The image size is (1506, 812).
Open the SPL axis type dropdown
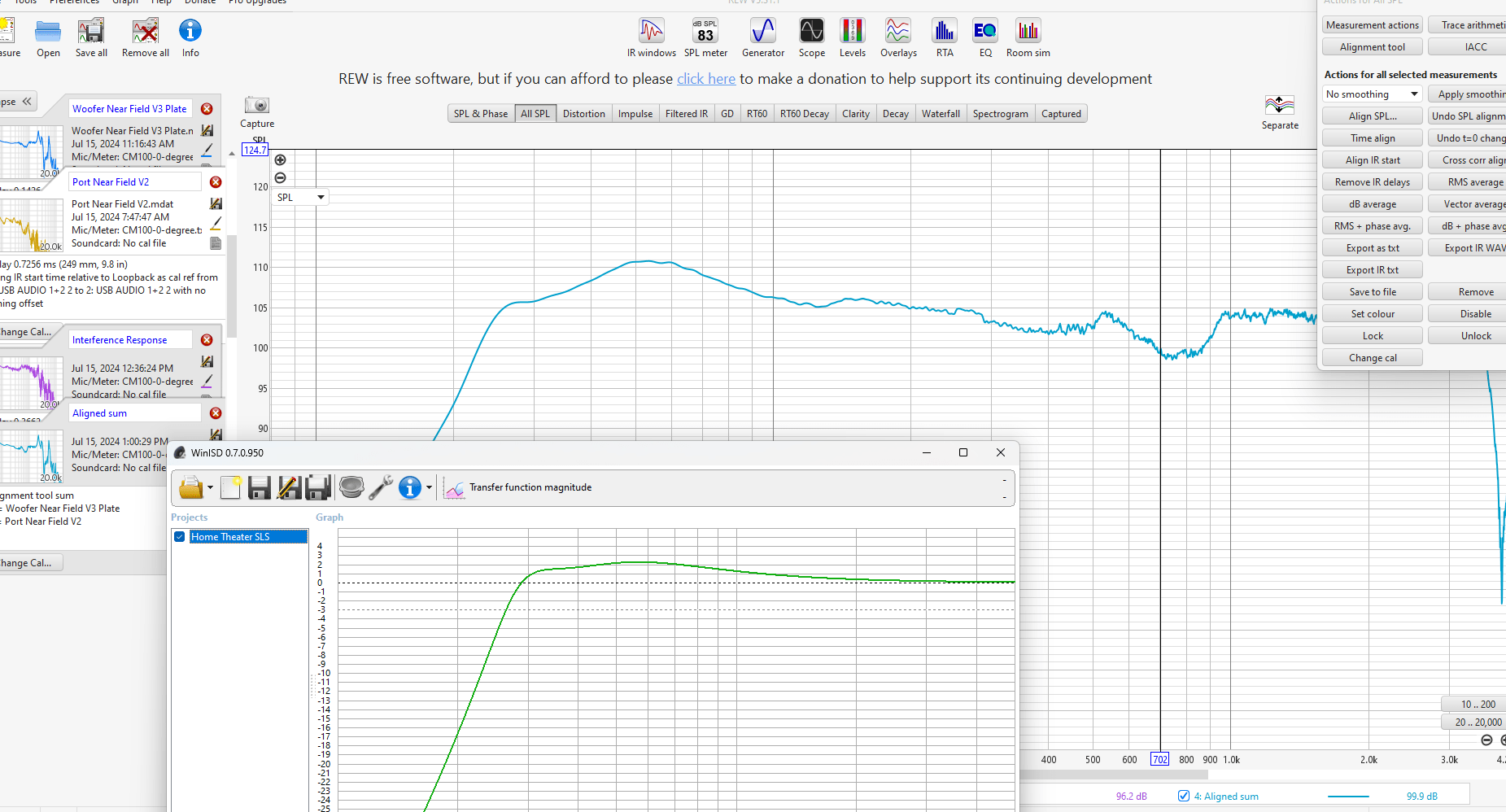point(300,197)
